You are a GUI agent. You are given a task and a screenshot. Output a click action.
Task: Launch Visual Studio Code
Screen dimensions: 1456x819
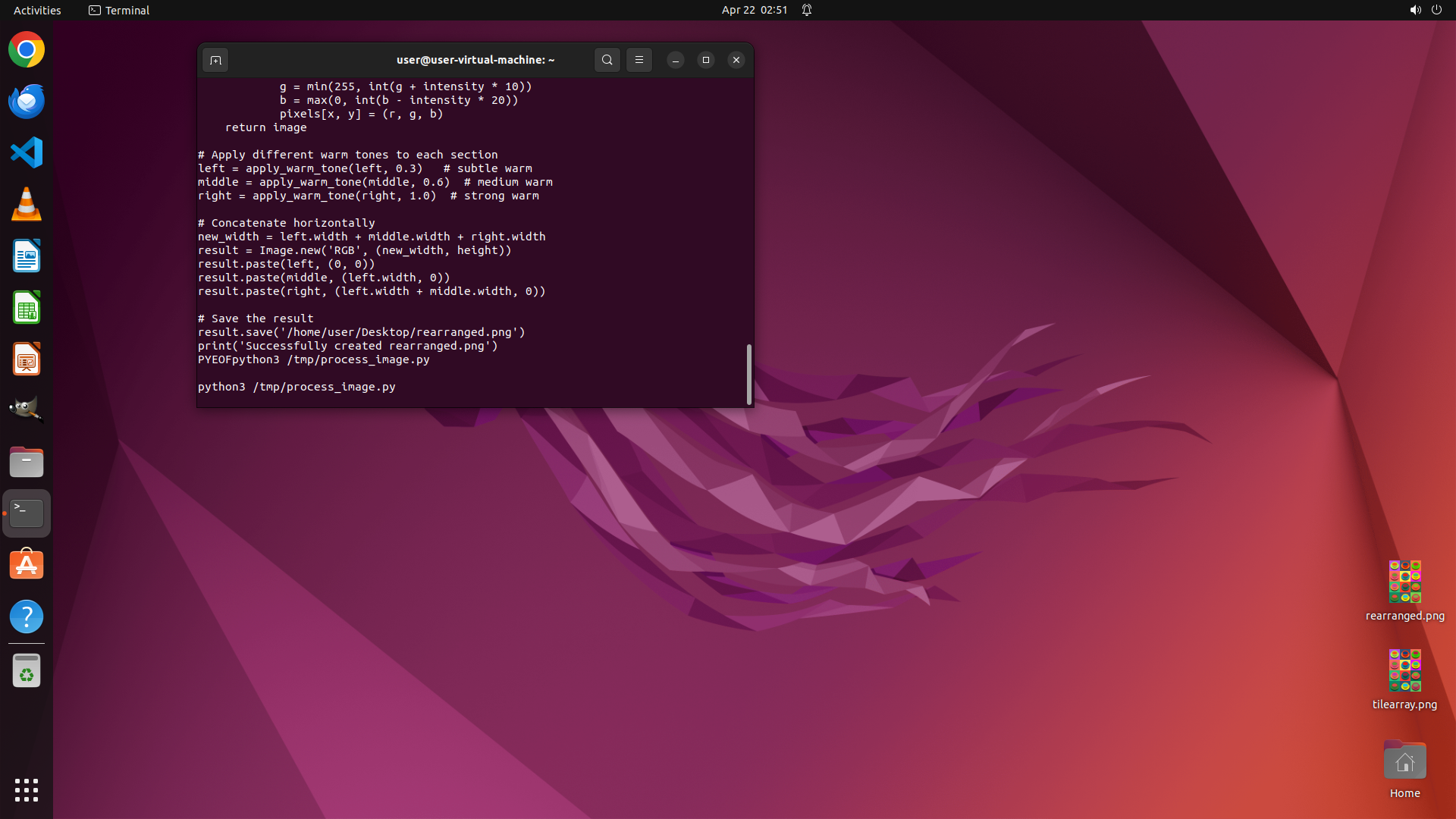[27, 153]
